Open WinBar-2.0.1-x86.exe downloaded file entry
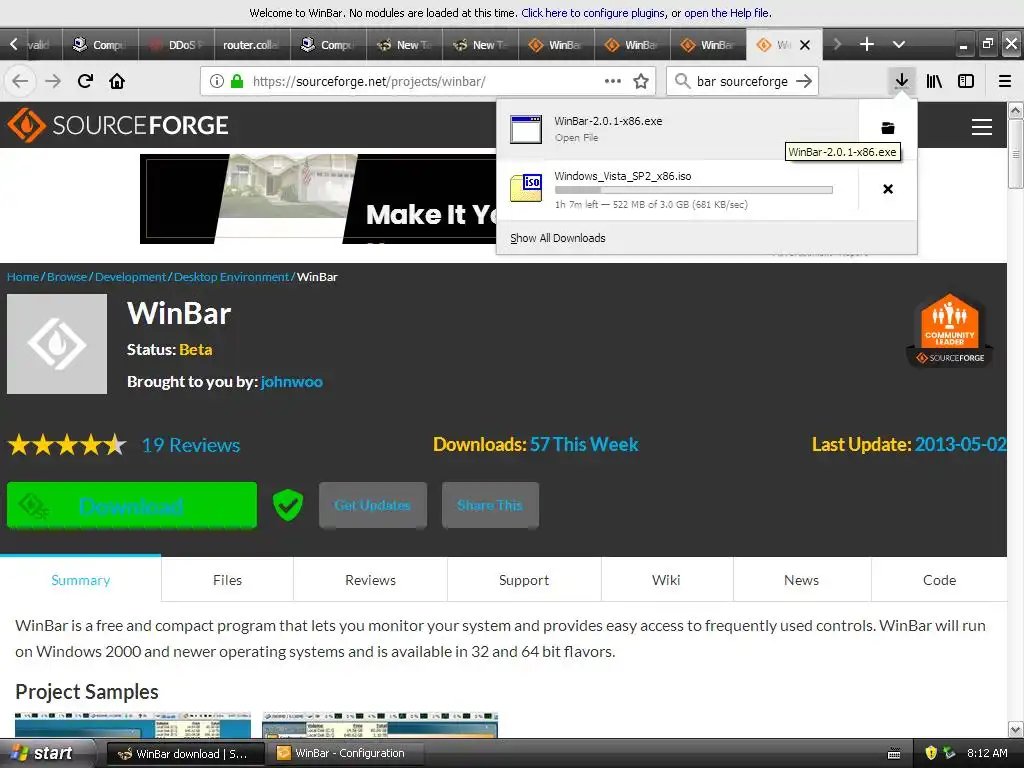Image resolution: width=1024 pixels, height=768 pixels. tap(677, 129)
